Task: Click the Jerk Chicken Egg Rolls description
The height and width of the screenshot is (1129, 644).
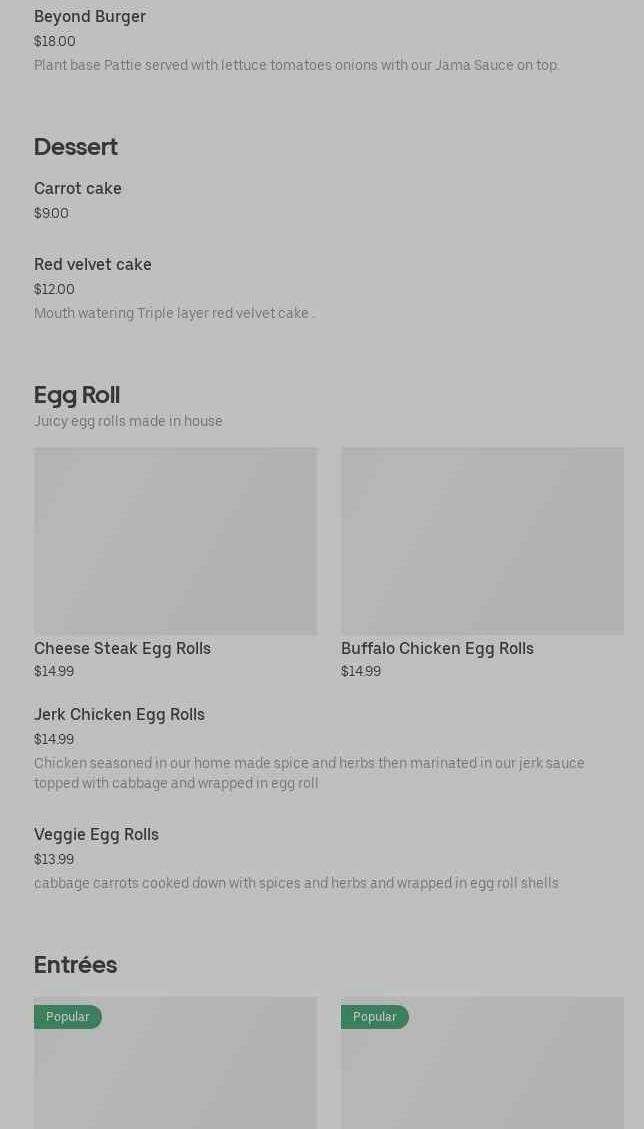Action: tap(309, 773)
